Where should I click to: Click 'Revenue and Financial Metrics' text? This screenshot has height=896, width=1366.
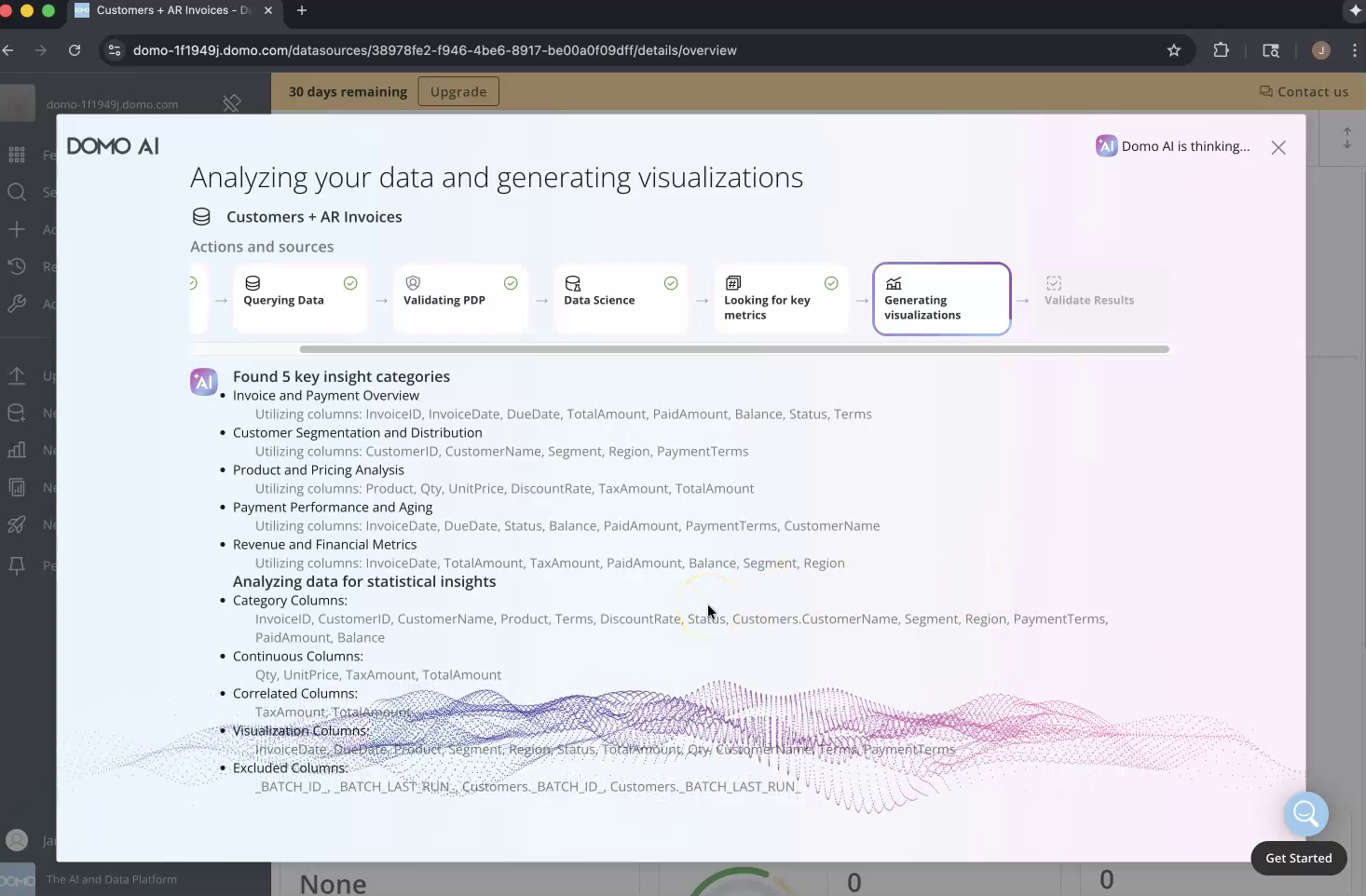(325, 545)
